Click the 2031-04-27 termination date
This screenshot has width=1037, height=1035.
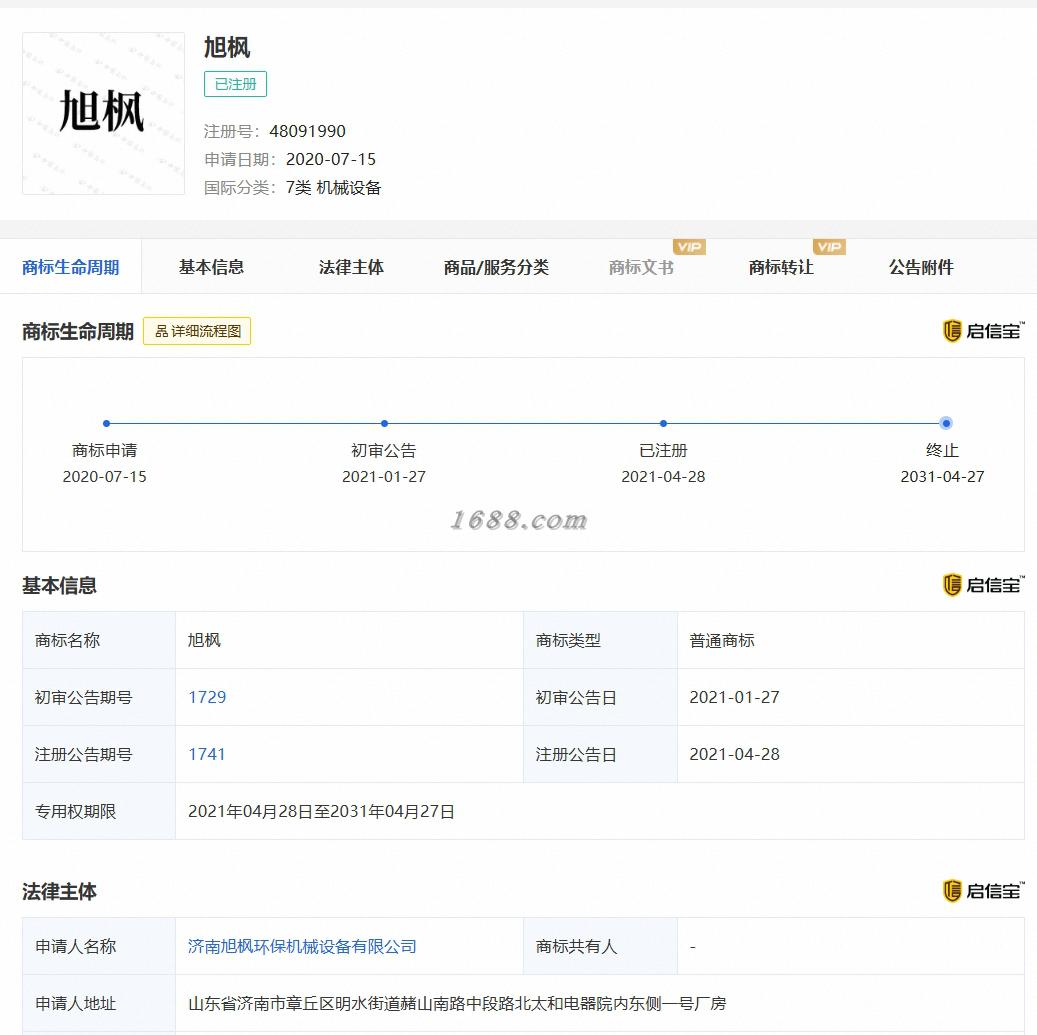tap(942, 476)
